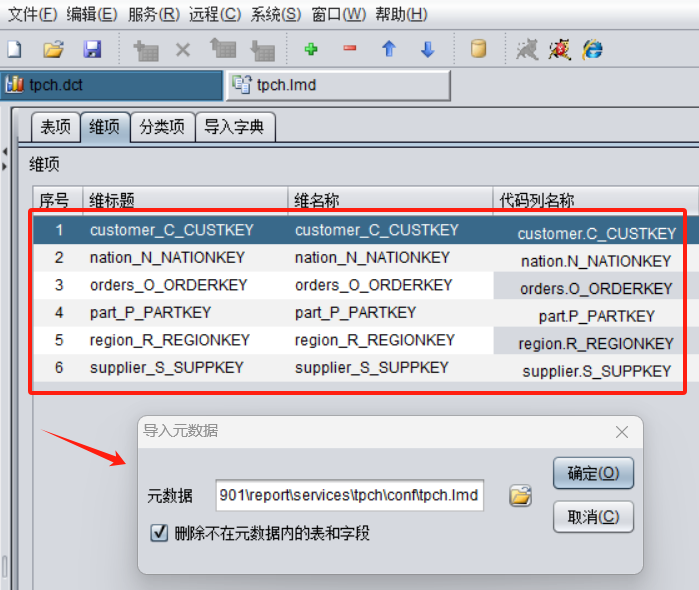
Task: Click the folder browse icon beside metadata path
Action: [520, 495]
